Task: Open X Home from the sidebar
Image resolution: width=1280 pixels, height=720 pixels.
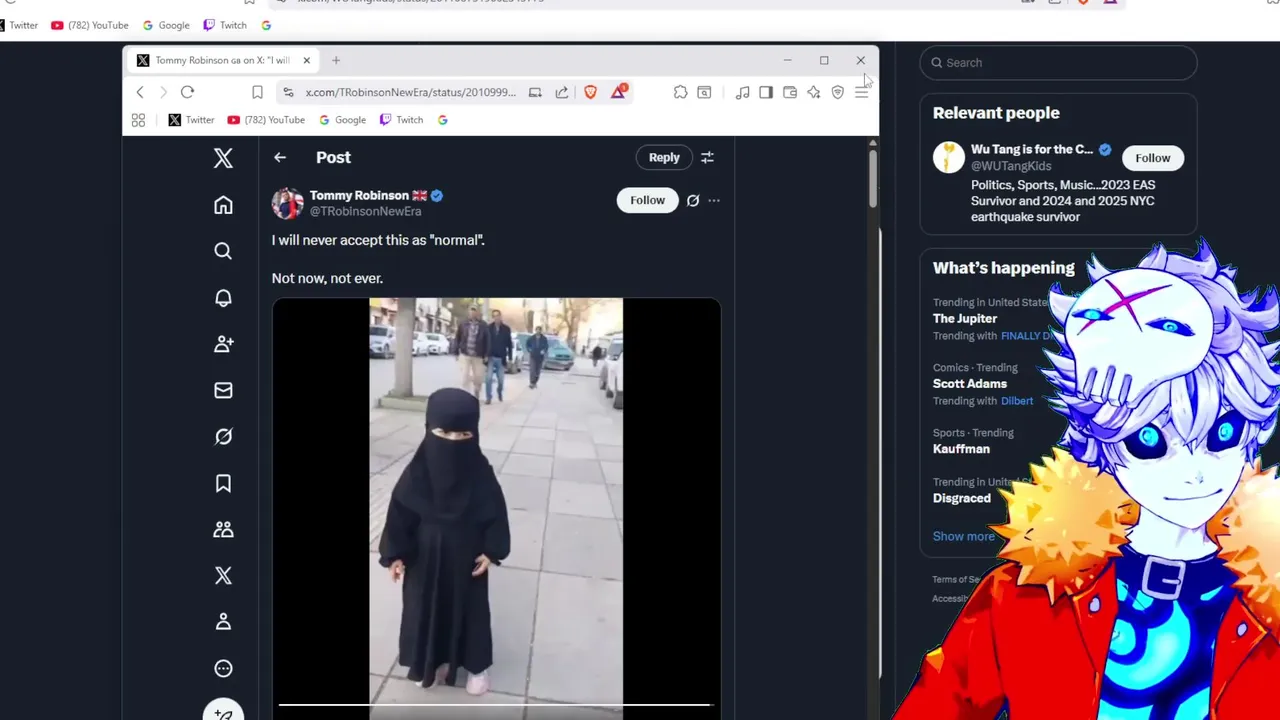Action: (x=223, y=205)
